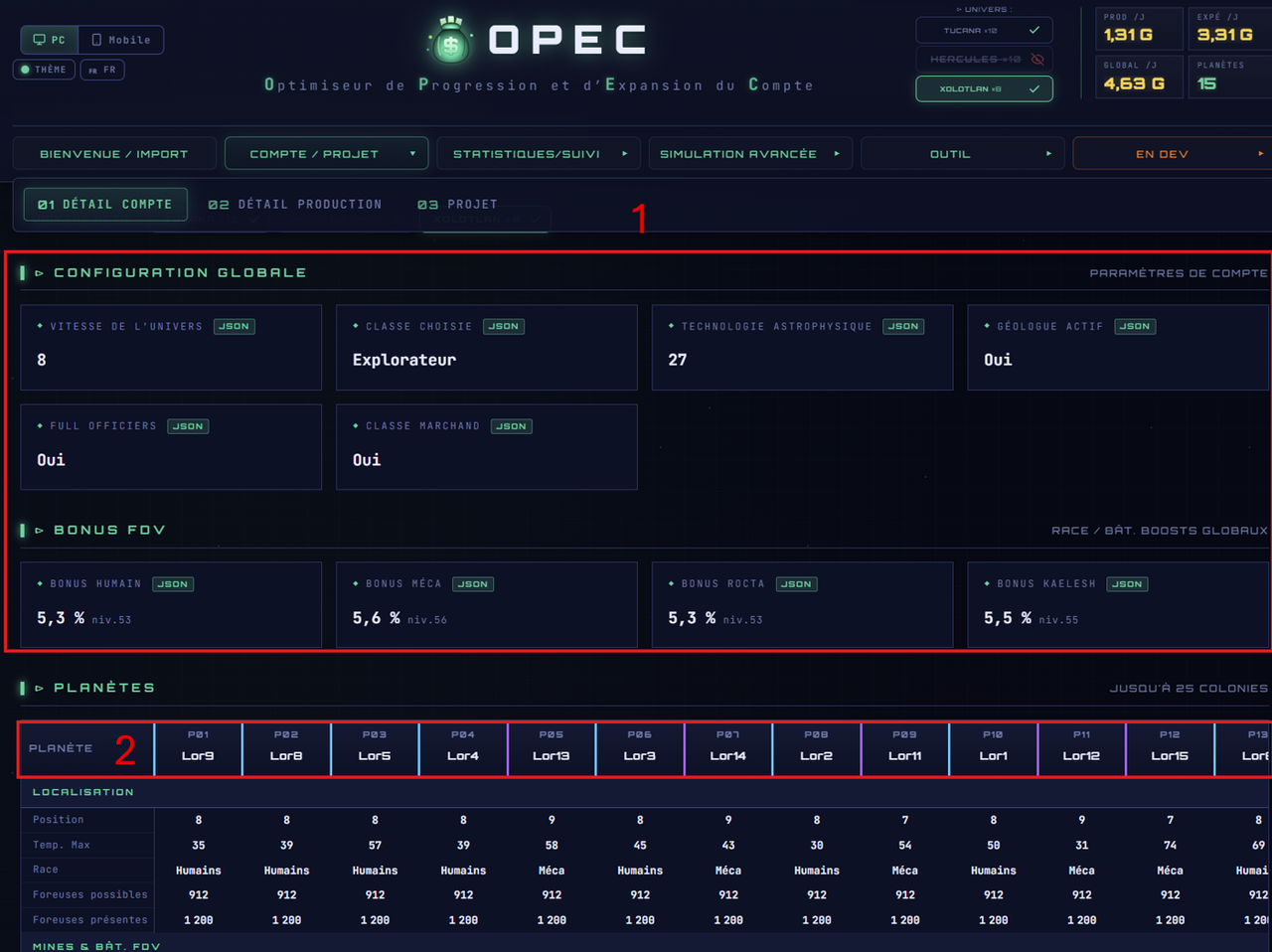Click the OPEC money bag logo

point(450,40)
